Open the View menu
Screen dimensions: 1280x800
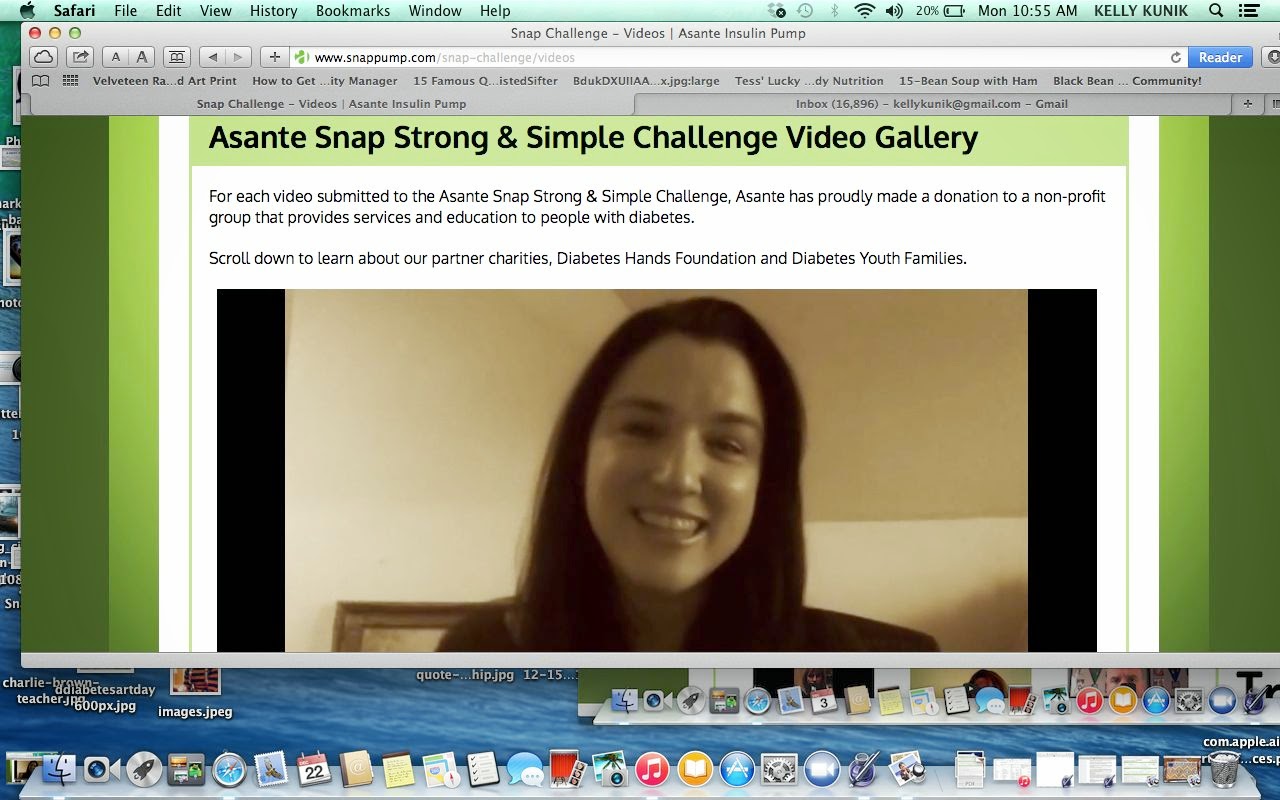[216, 11]
